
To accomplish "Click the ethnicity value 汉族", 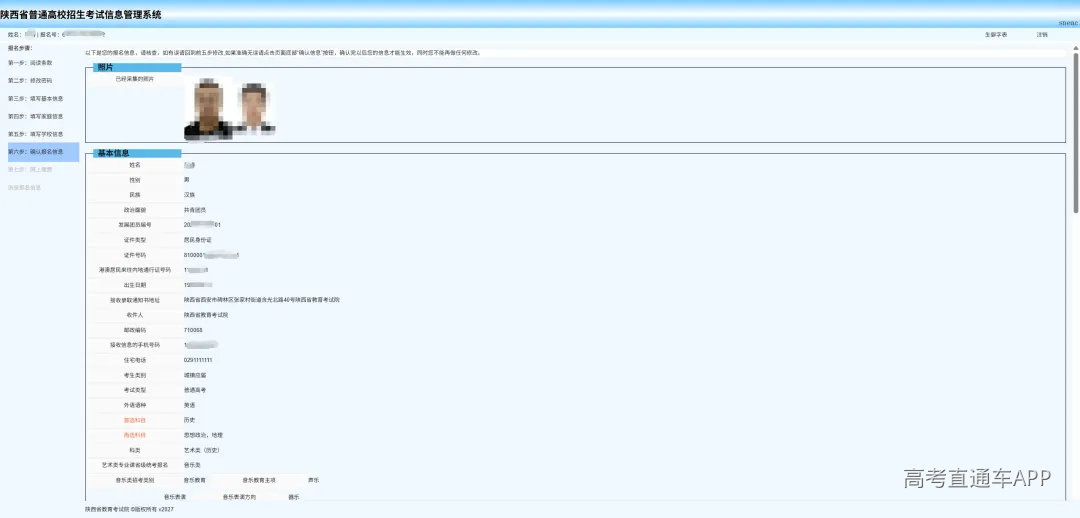I will (x=189, y=195).
